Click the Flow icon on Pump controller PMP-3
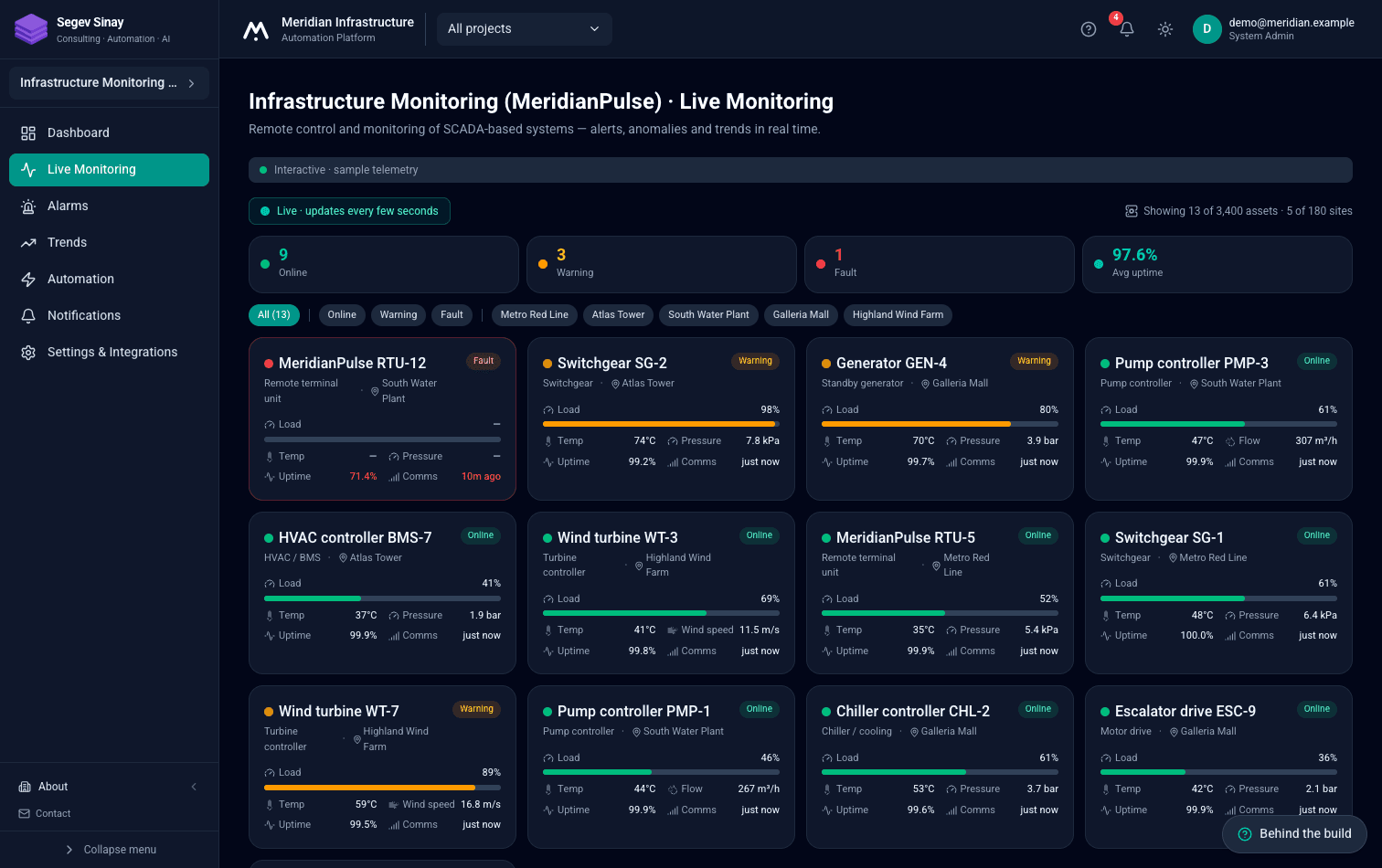Viewport: 1382px width, 868px height. click(x=1230, y=441)
